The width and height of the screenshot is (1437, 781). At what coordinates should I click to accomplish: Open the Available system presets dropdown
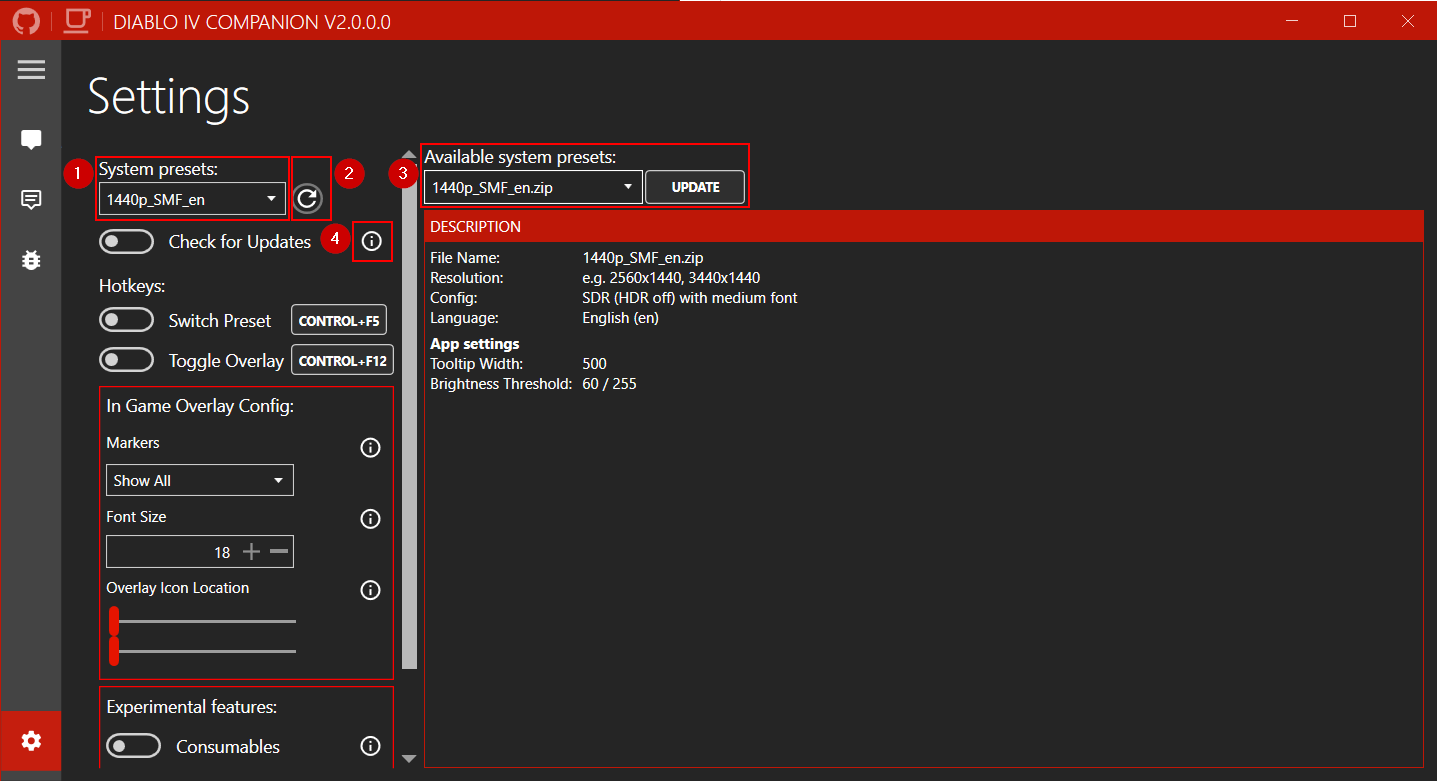(533, 187)
